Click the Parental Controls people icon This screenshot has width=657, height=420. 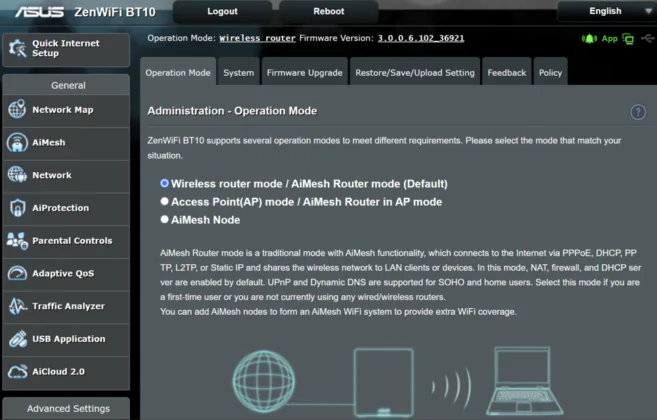pyautogui.click(x=17, y=241)
